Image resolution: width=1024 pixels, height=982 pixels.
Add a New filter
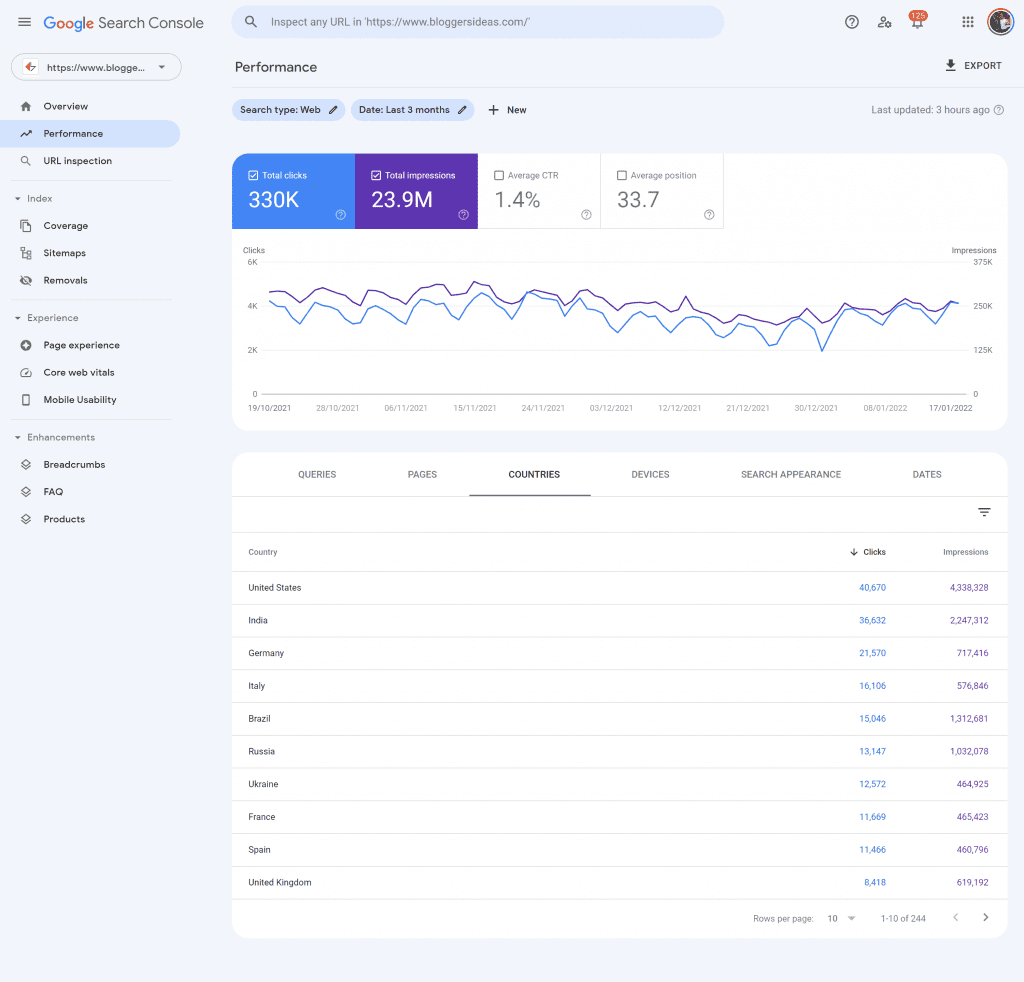pyautogui.click(x=507, y=110)
